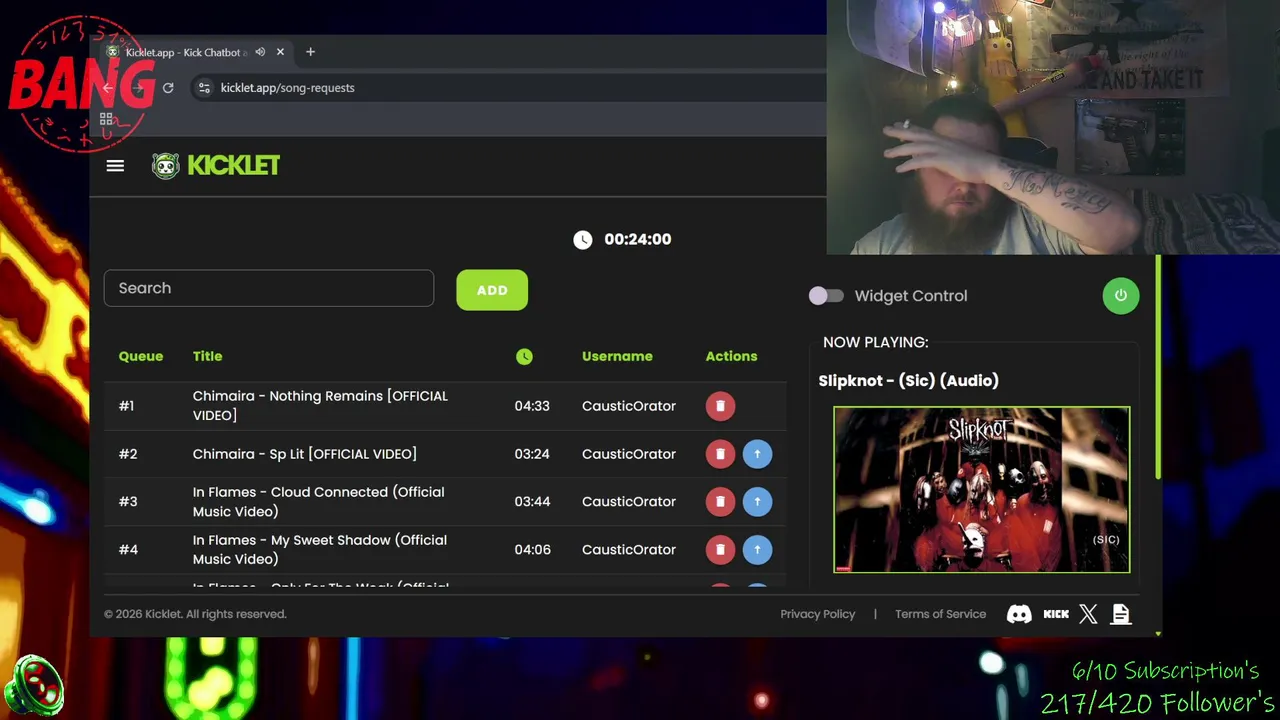Screen dimensions: 1280x720
Task: Click the Actions column header
Action: (731, 356)
